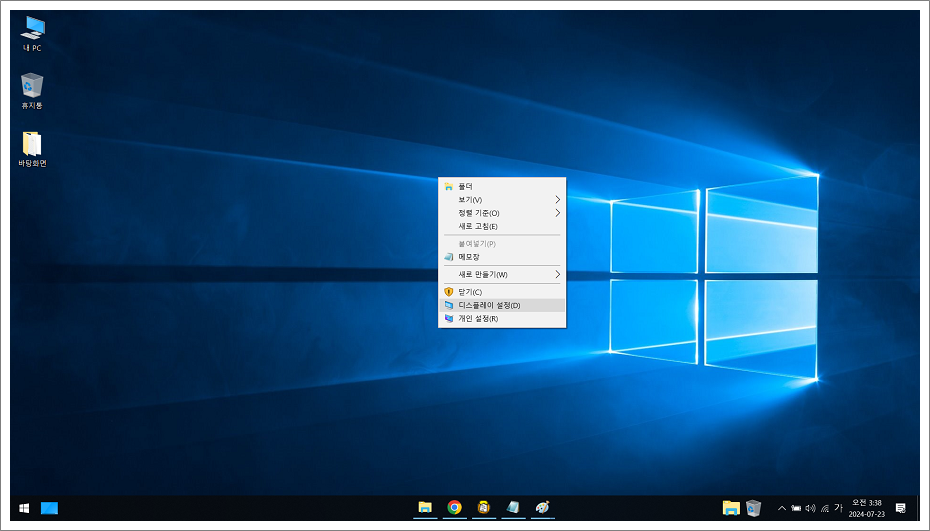Choose 닫기(C) with the shield icon
930x531 pixels.
[502, 292]
